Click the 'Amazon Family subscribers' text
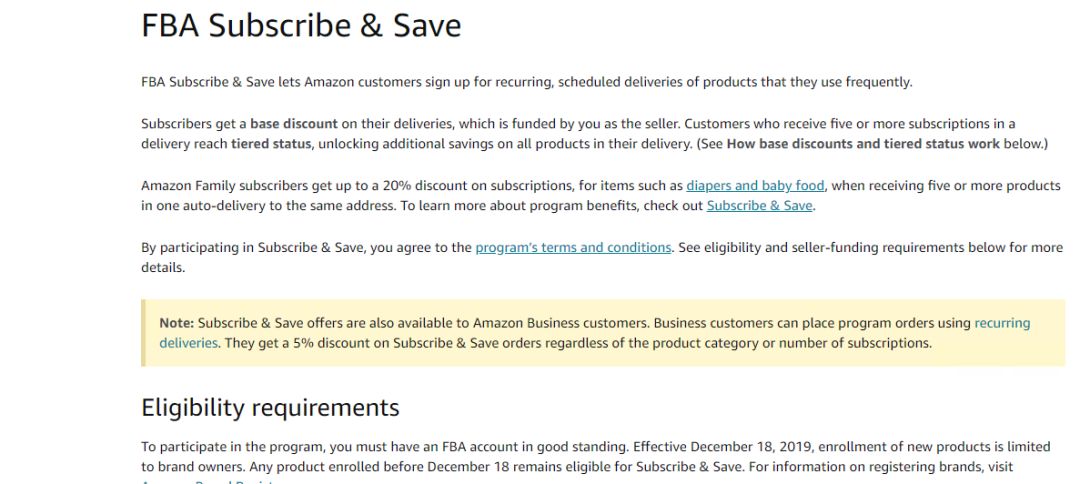 [221, 185]
